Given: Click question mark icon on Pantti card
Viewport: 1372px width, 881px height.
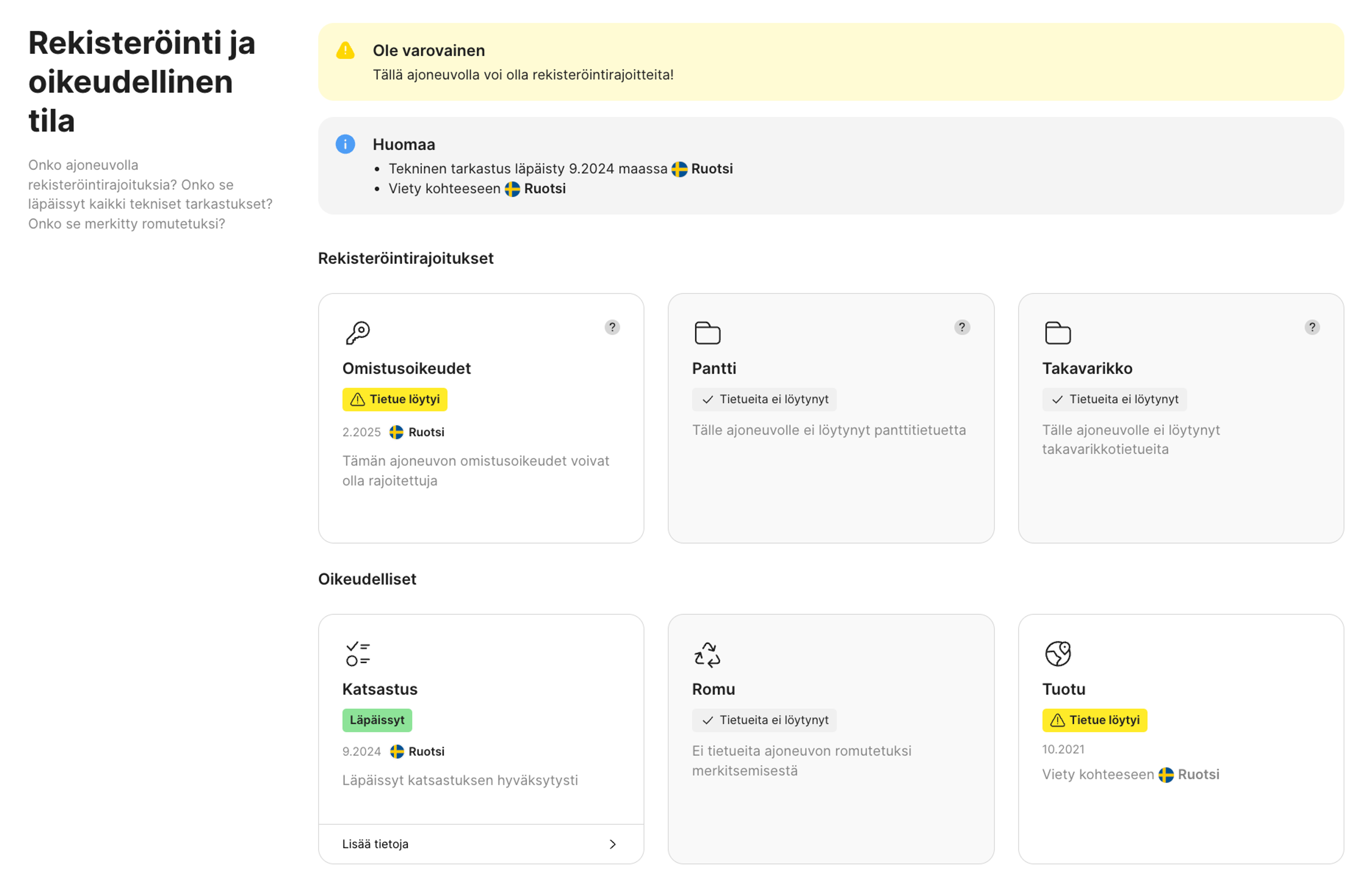Looking at the screenshot, I should point(961,327).
